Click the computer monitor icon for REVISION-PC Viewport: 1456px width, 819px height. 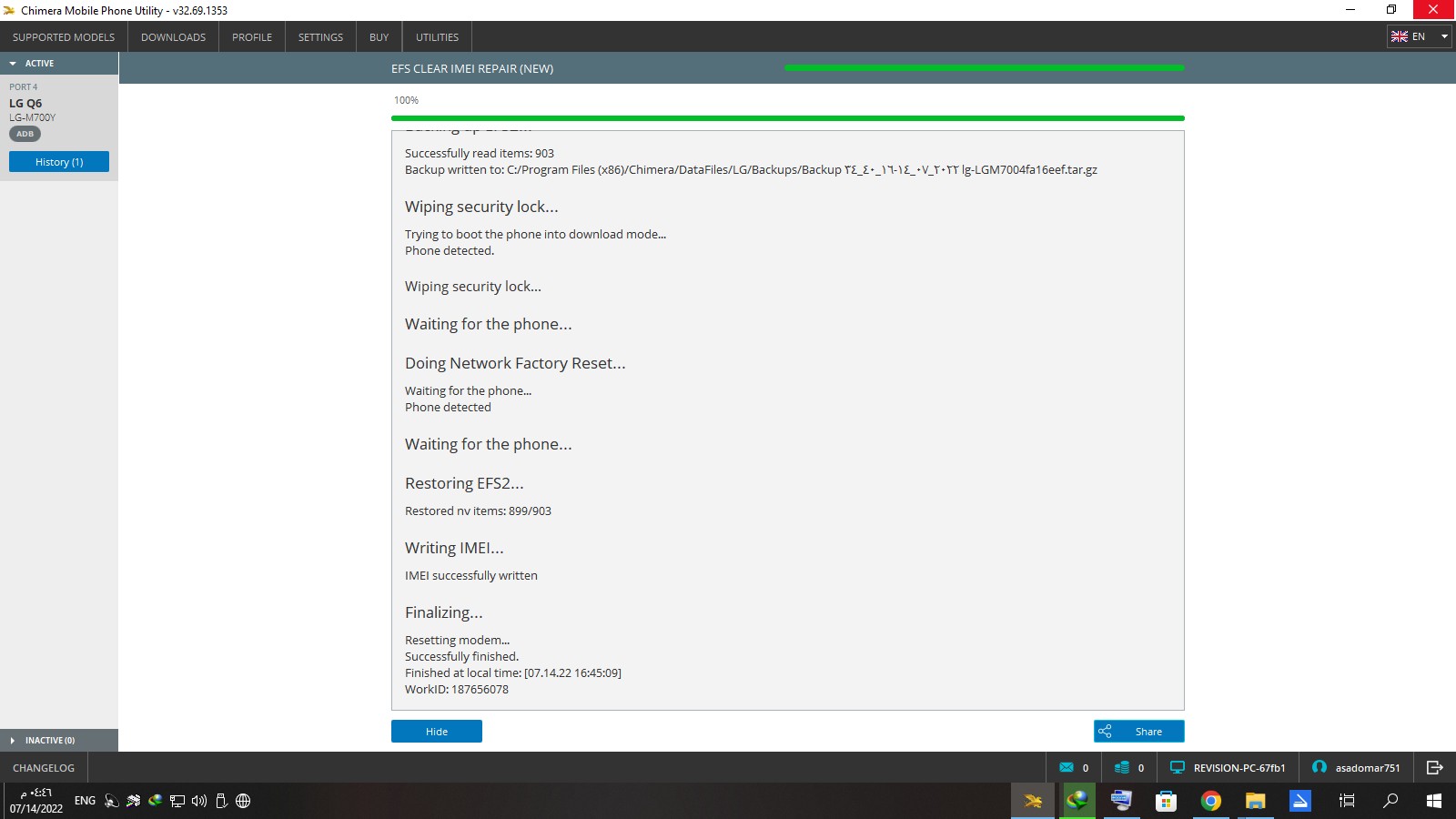coord(1178,768)
